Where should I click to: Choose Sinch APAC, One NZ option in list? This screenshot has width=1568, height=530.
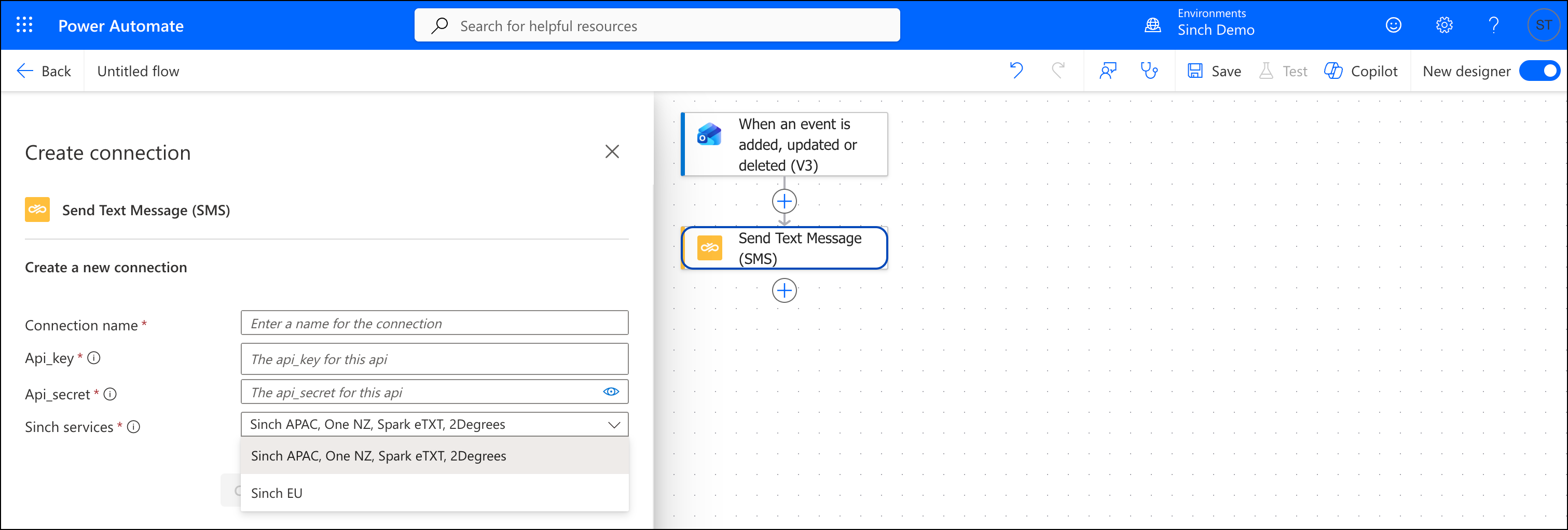(x=435, y=456)
